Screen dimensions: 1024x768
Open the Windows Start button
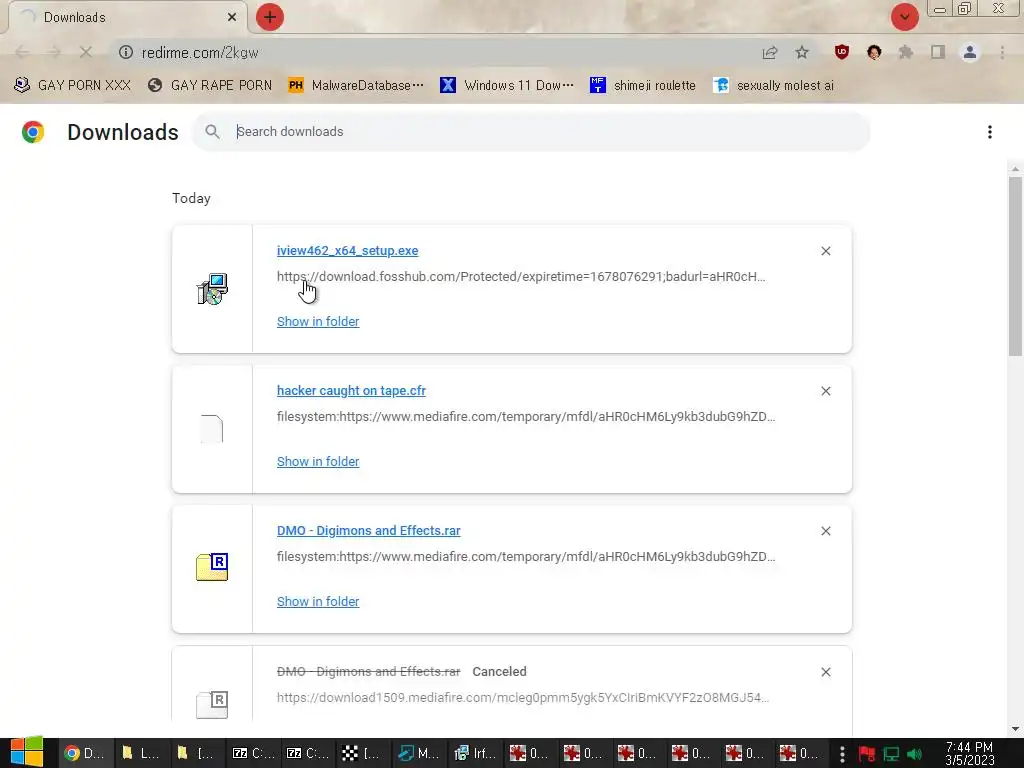[x=27, y=753]
